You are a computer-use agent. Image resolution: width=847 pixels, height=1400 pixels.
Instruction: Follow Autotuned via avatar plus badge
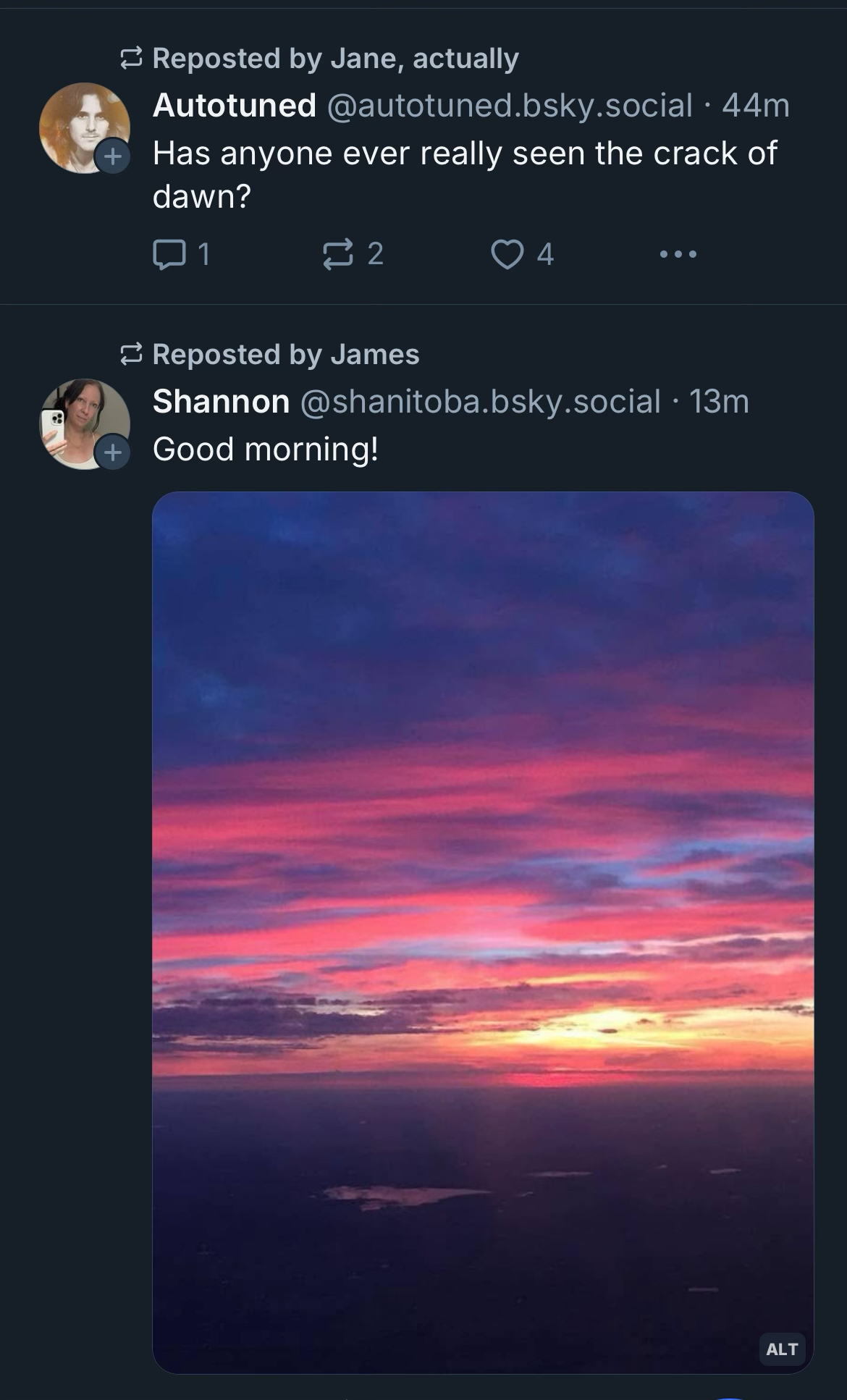pyautogui.click(x=113, y=156)
